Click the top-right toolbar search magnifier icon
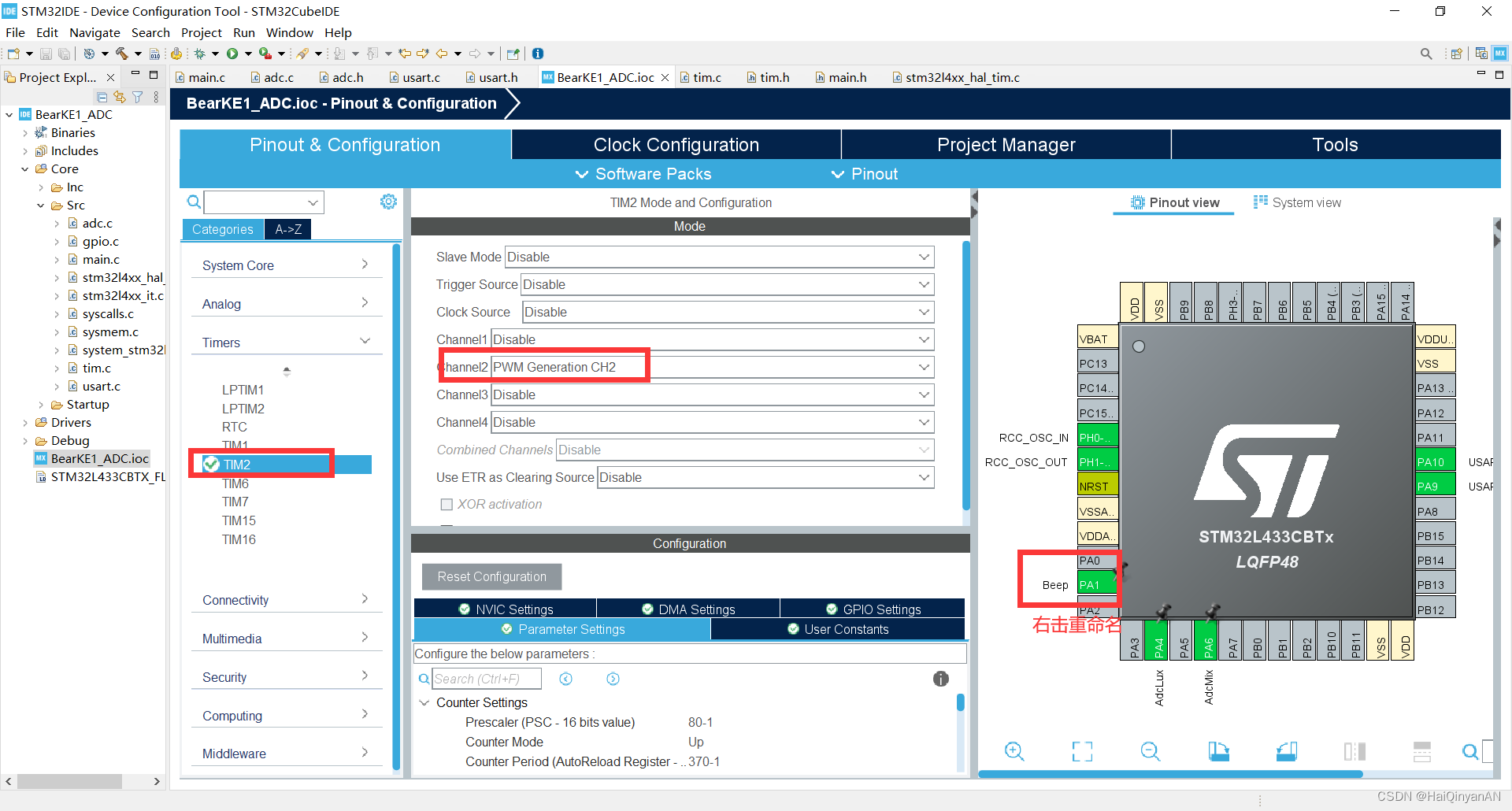This screenshot has width=1512, height=811. 1426,54
